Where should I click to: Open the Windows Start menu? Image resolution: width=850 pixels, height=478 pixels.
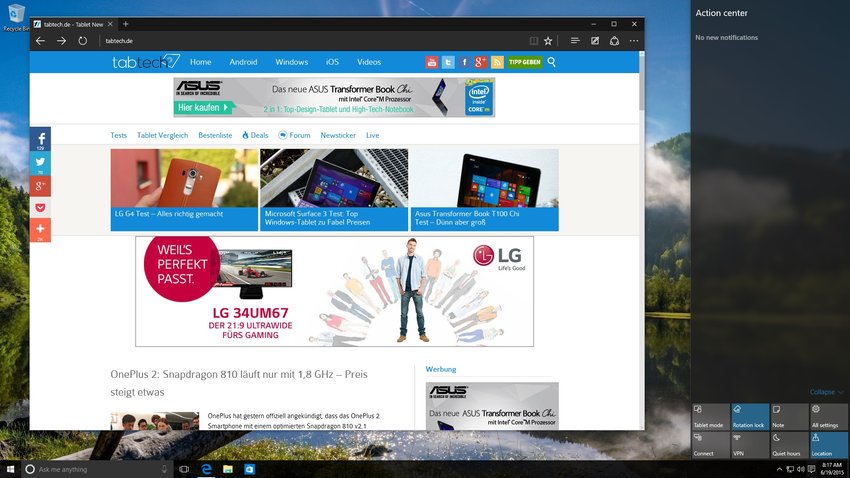[10, 469]
